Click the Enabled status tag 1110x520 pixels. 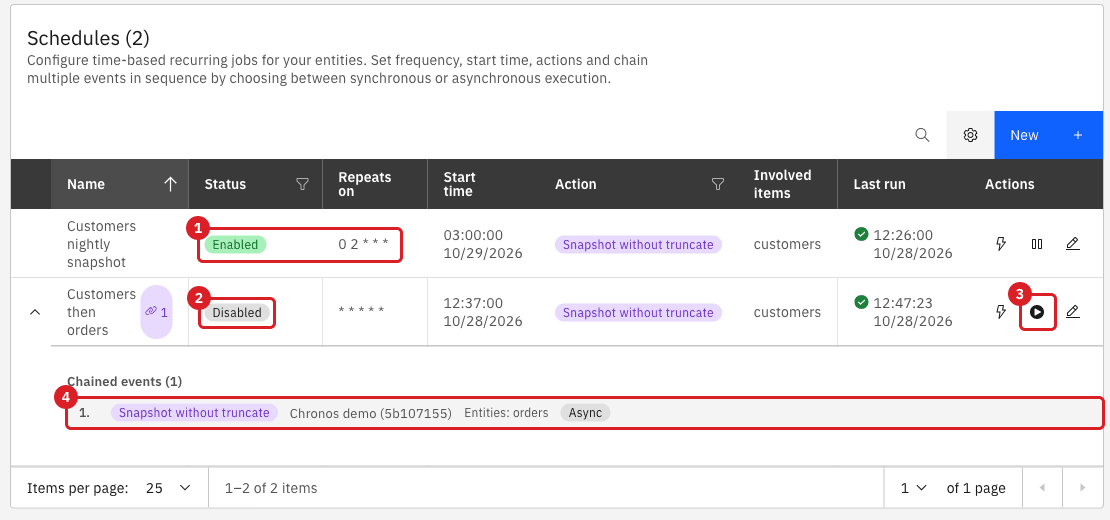pyautogui.click(x=235, y=245)
